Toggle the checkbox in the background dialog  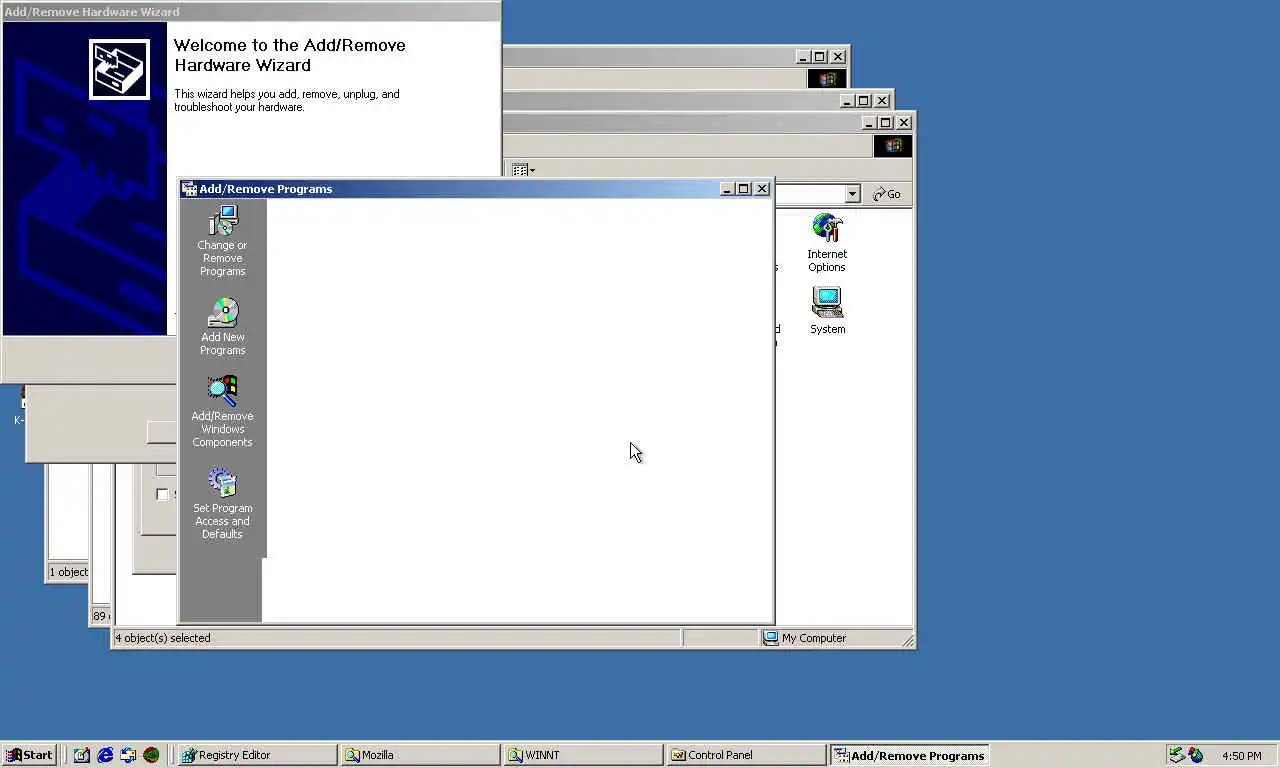pyautogui.click(x=162, y=494)
